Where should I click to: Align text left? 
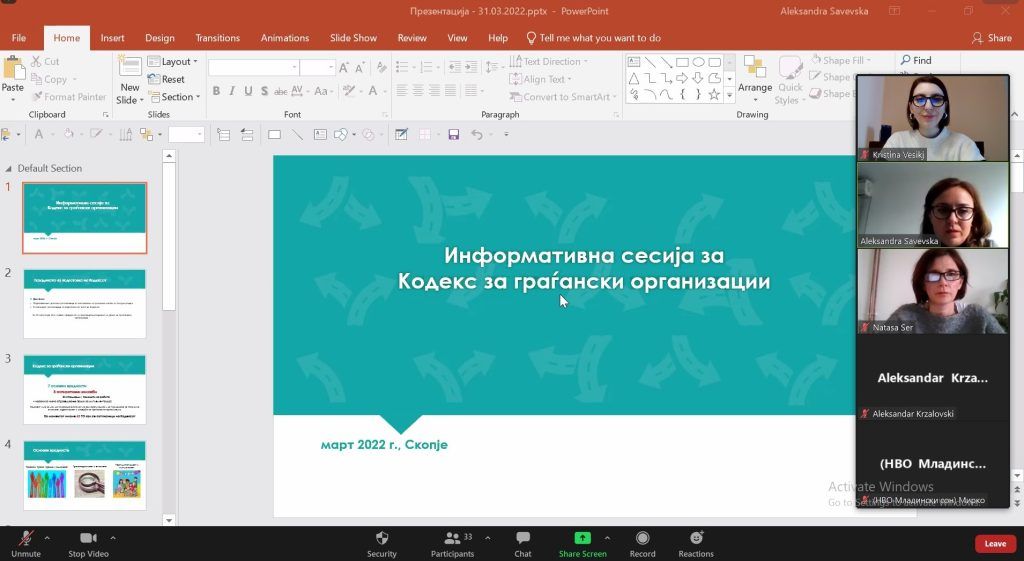click(x=402, y=91)
